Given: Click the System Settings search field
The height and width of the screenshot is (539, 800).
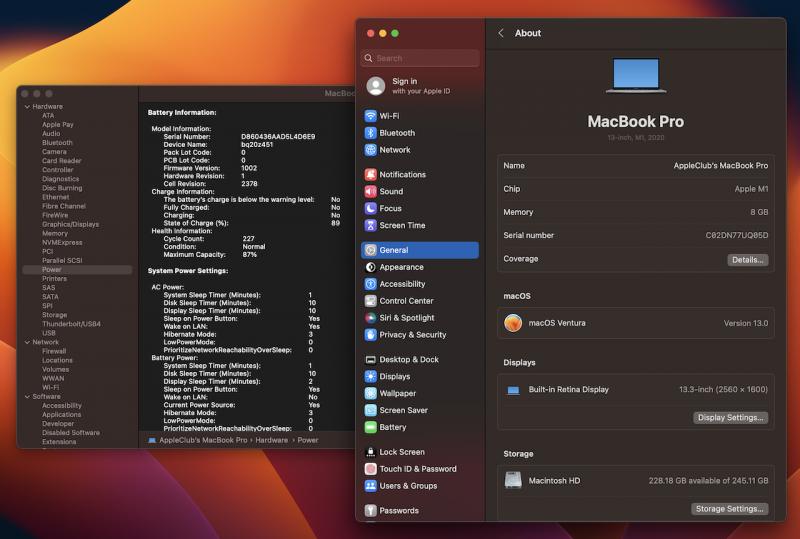Looking at the screenshot, I should click(420, 58).
